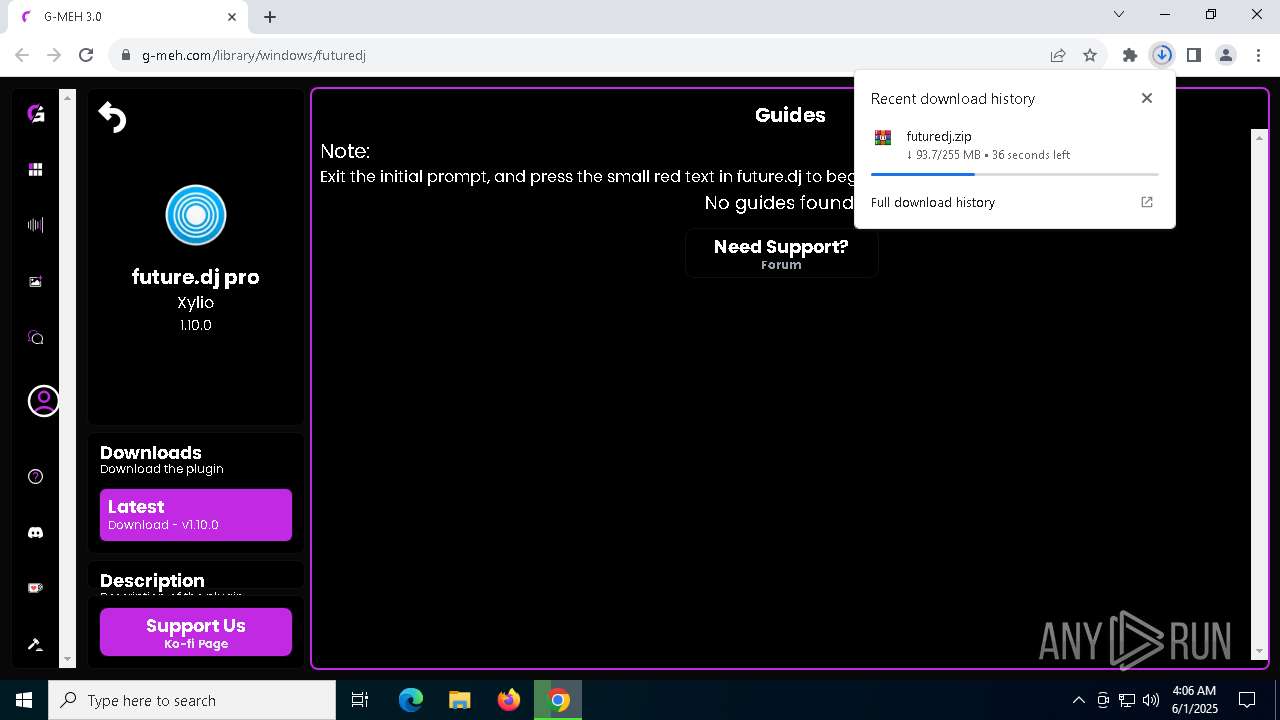This screenshot has width=1280, height=720.
Task: Open the grid library icon in sidebar
Action: [x=35, y=169]
